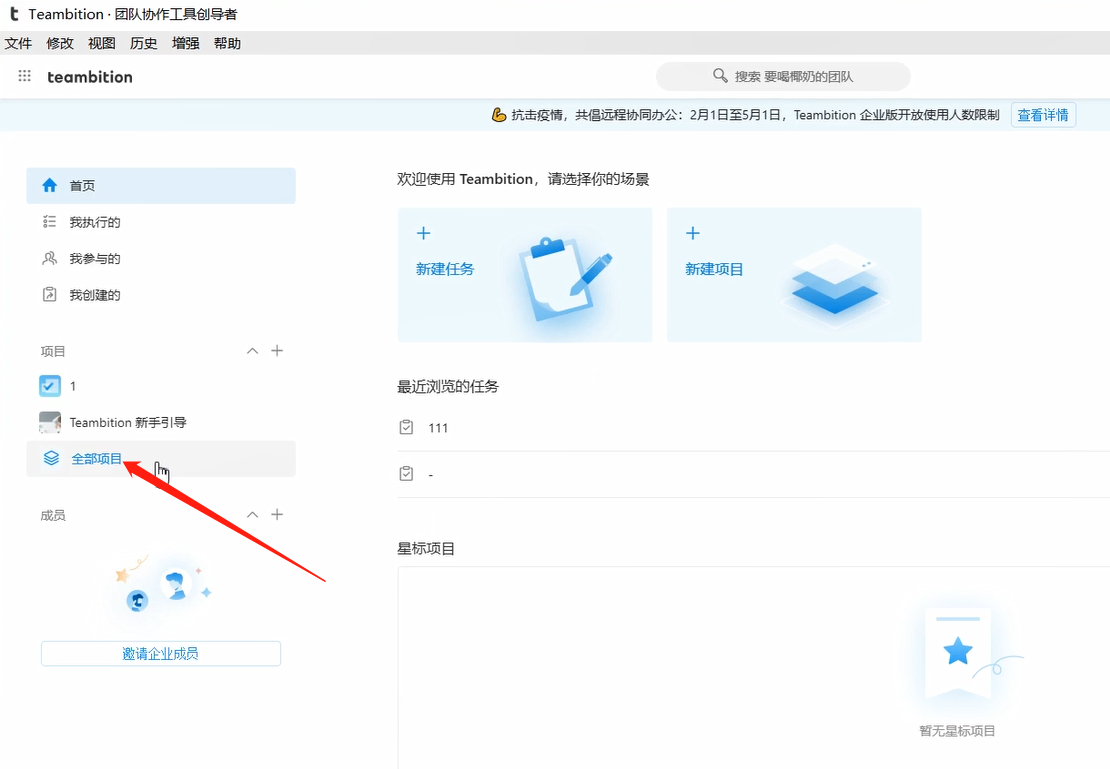Click the 我创建的 sidebar icon
The height and width of the screenshot is (769, 1110).
[48, 293]
